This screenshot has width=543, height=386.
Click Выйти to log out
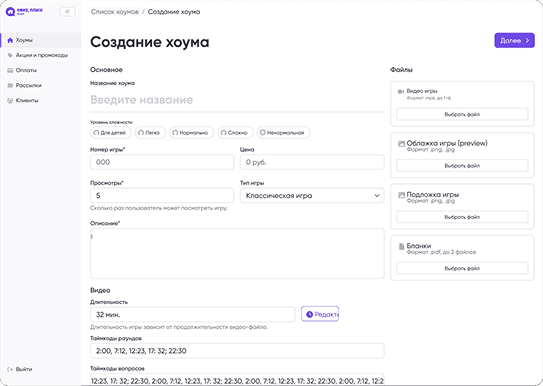click(x=20, y=369)
